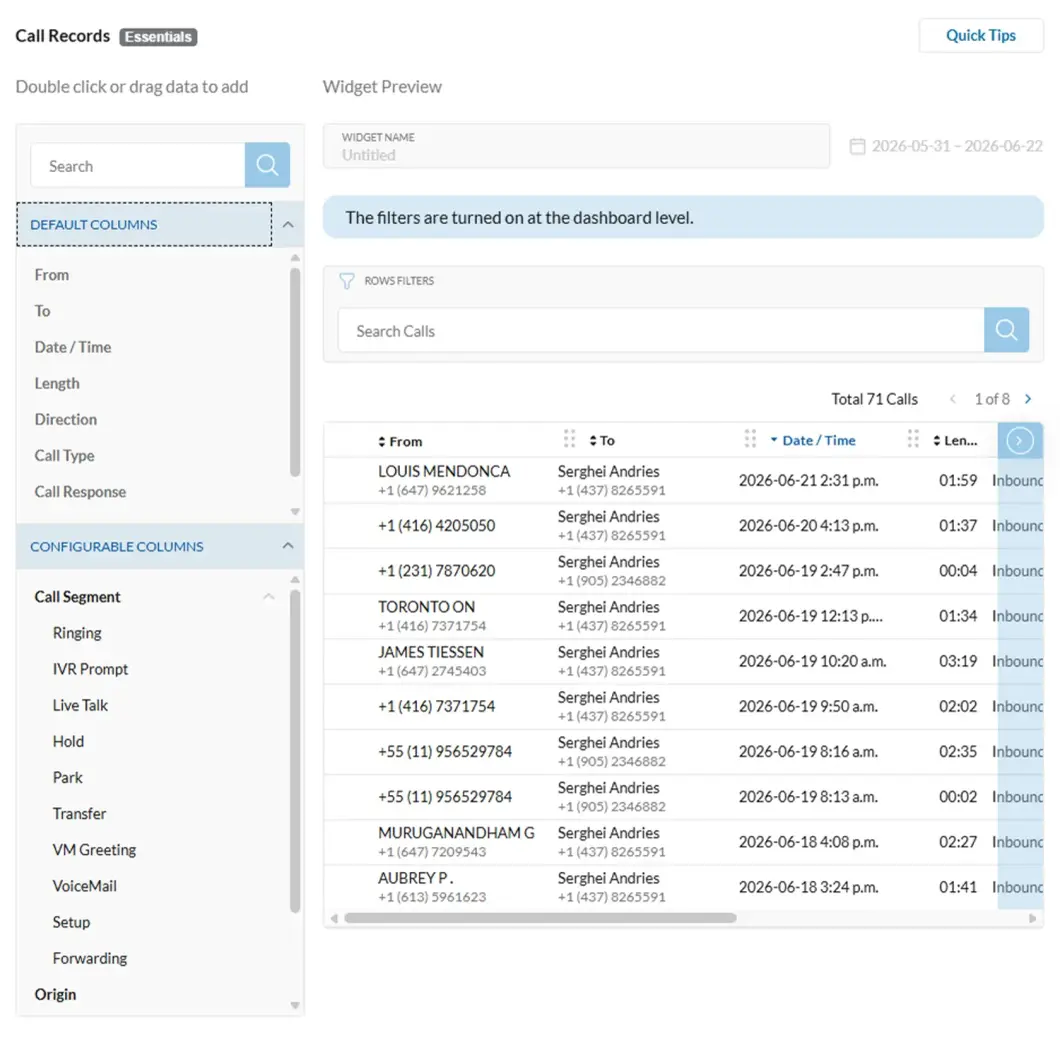Select Park call segment
Screen dimensions: 1060x1062
(x=68, y=778)
